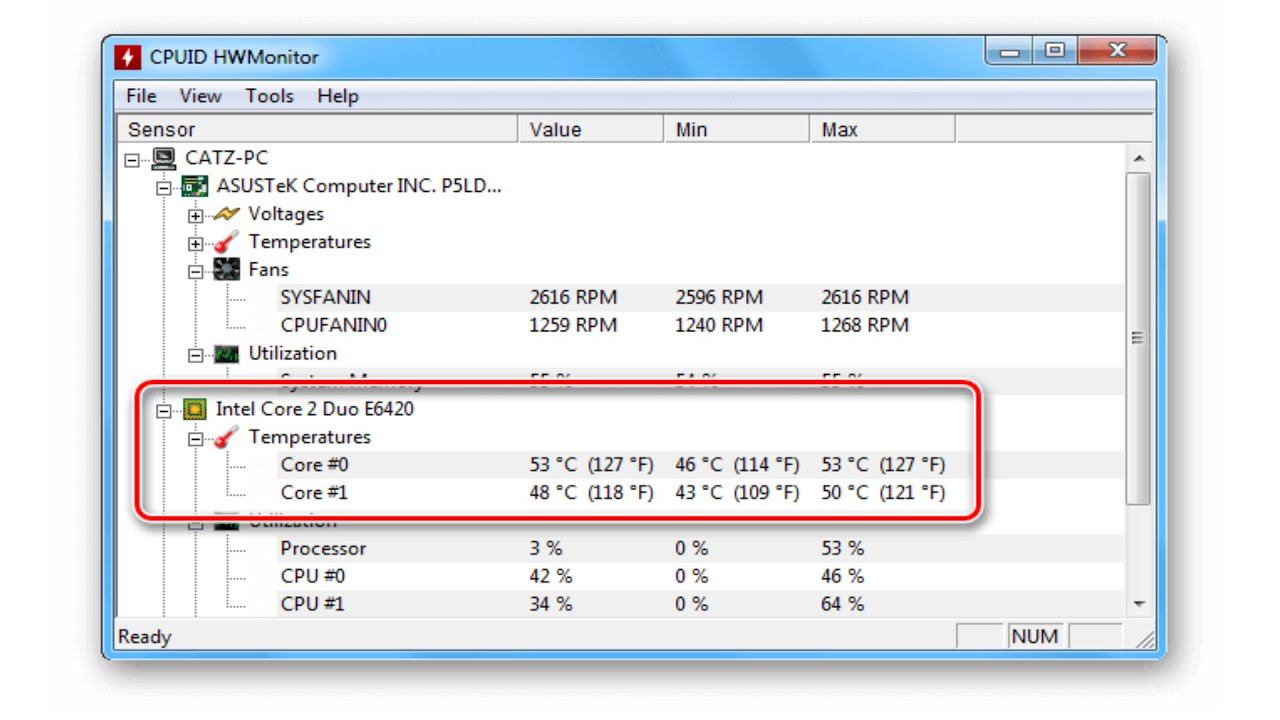Click the NUM status bar indicator

point(1034,637)
